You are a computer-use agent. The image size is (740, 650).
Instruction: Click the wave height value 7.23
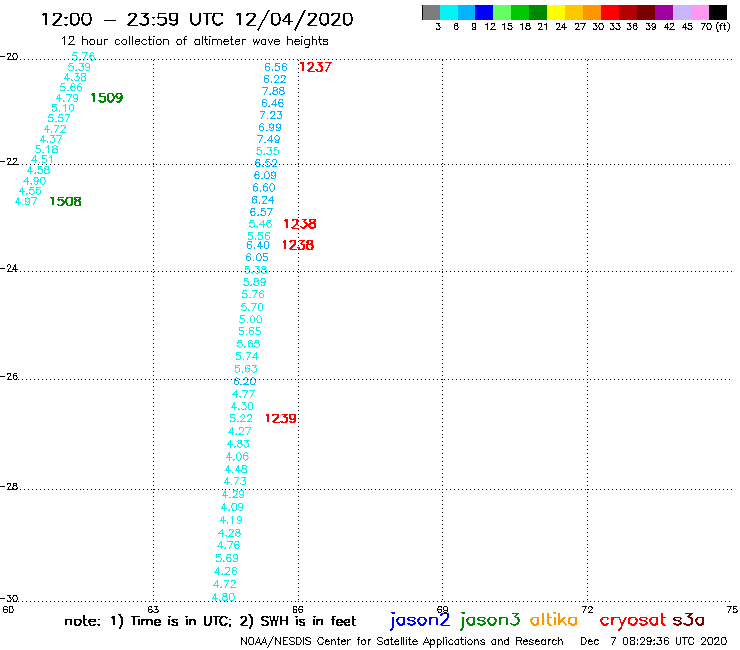point(271,115)
